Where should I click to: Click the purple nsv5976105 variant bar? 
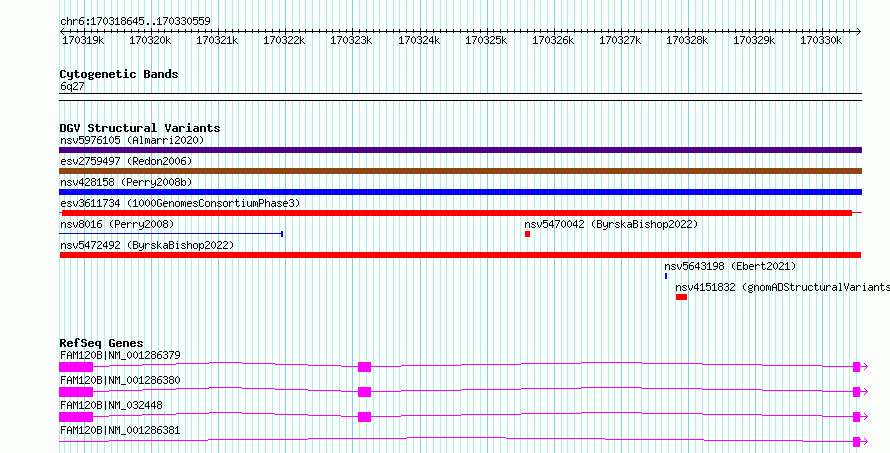pyautogui.click(x=460, y=150)
